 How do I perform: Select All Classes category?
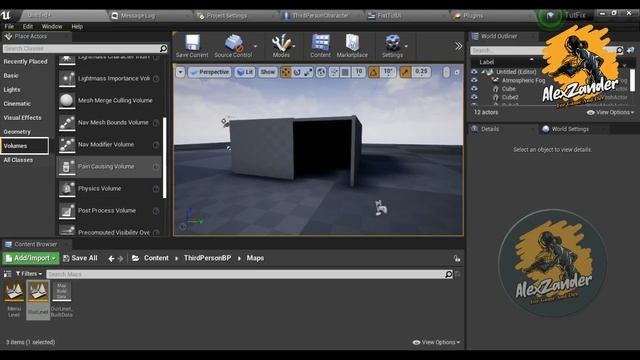(x=18, y=160)
